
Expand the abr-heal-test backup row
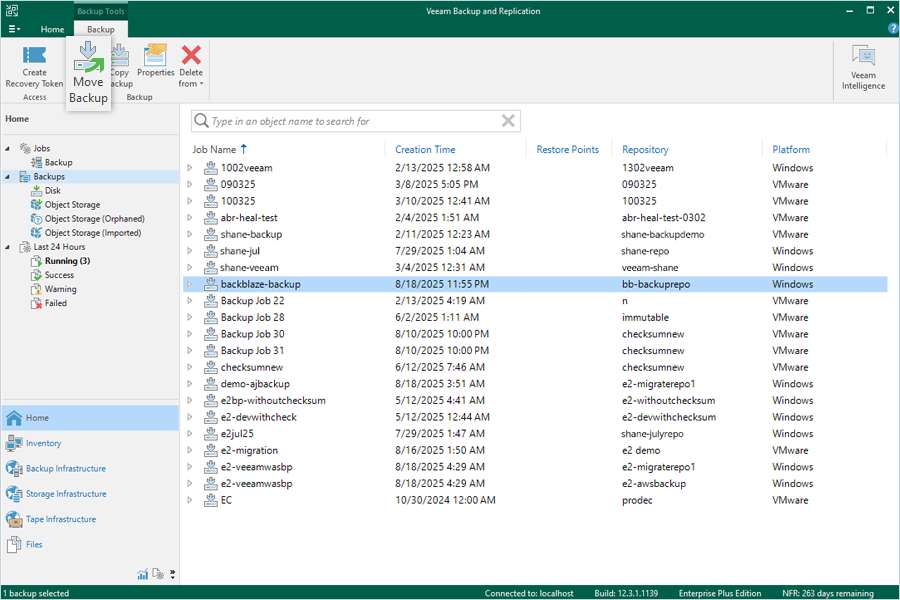pos(189,218)
